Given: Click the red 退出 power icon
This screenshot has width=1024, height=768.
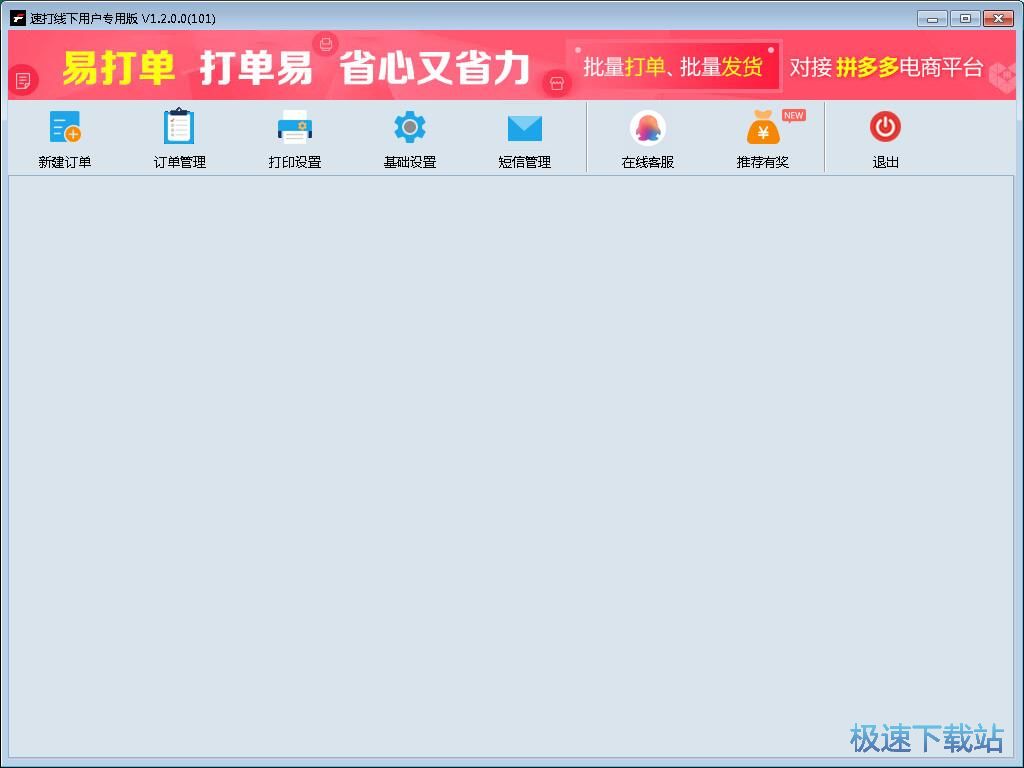Looking at the screenshot, I should [885, 127].
